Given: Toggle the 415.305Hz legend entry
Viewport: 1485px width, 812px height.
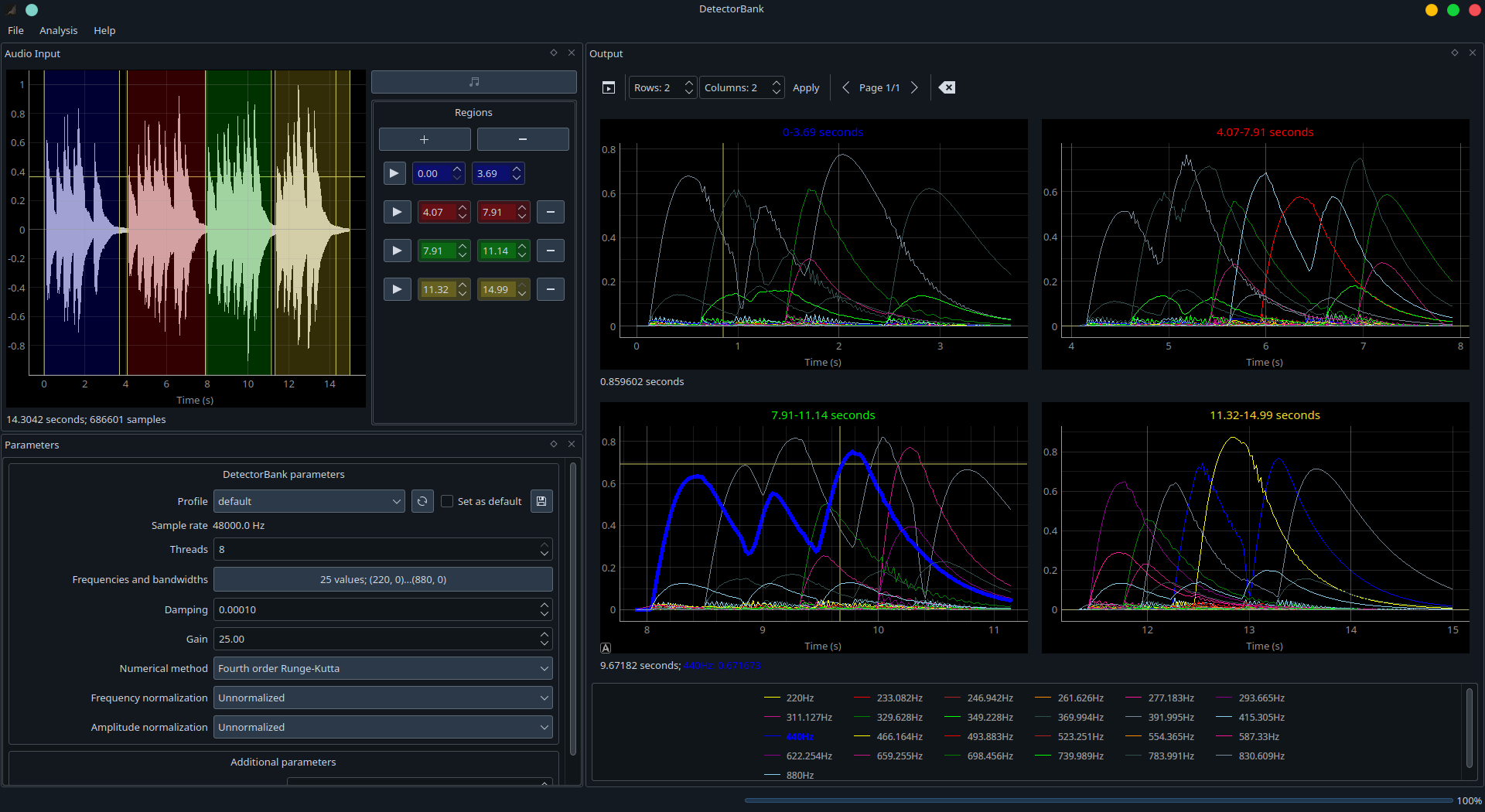Looking at the screenshot, I should click(x=1250, y=717).
